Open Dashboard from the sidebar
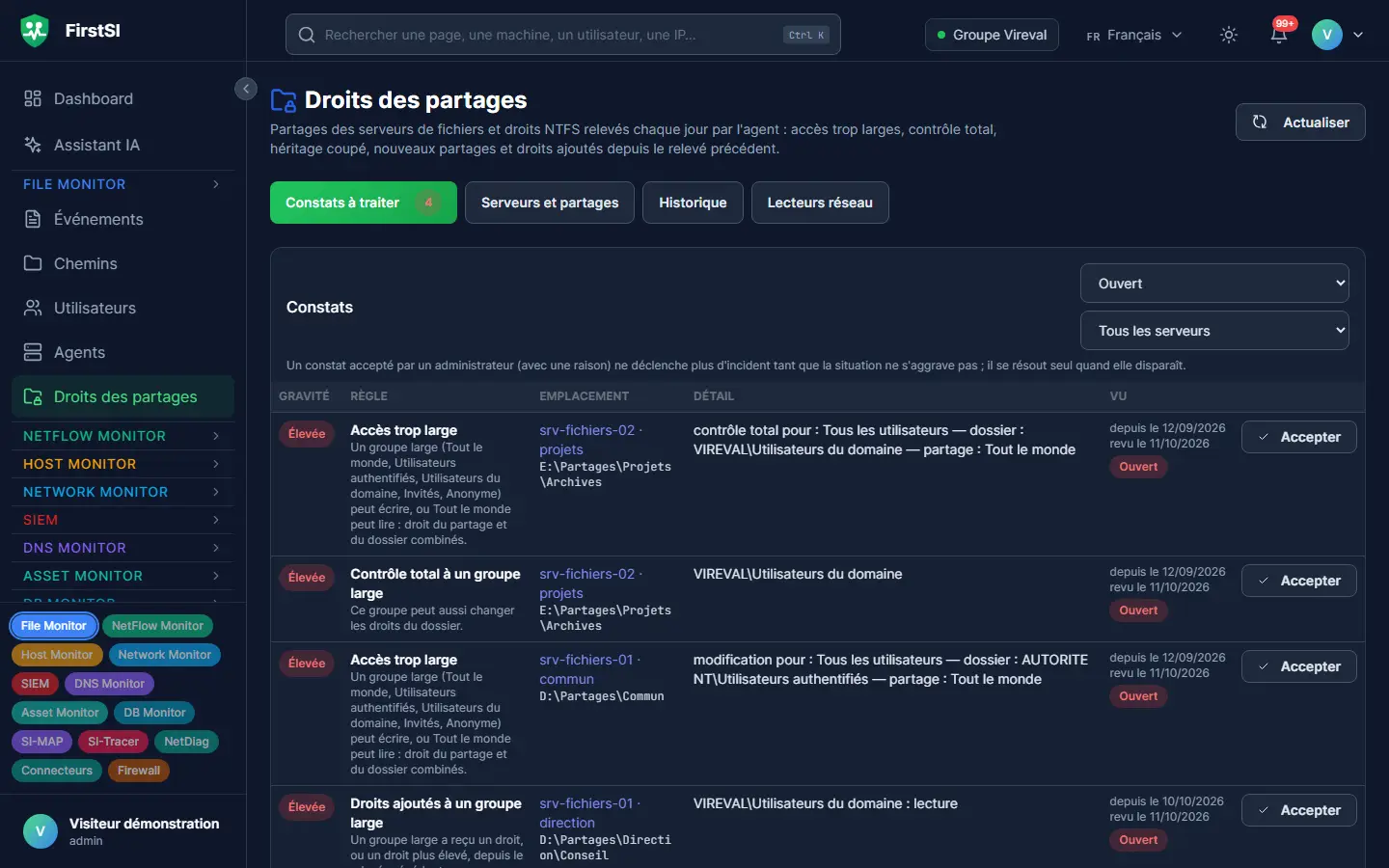Screen dimensions: 1389x868 [123, 98]
